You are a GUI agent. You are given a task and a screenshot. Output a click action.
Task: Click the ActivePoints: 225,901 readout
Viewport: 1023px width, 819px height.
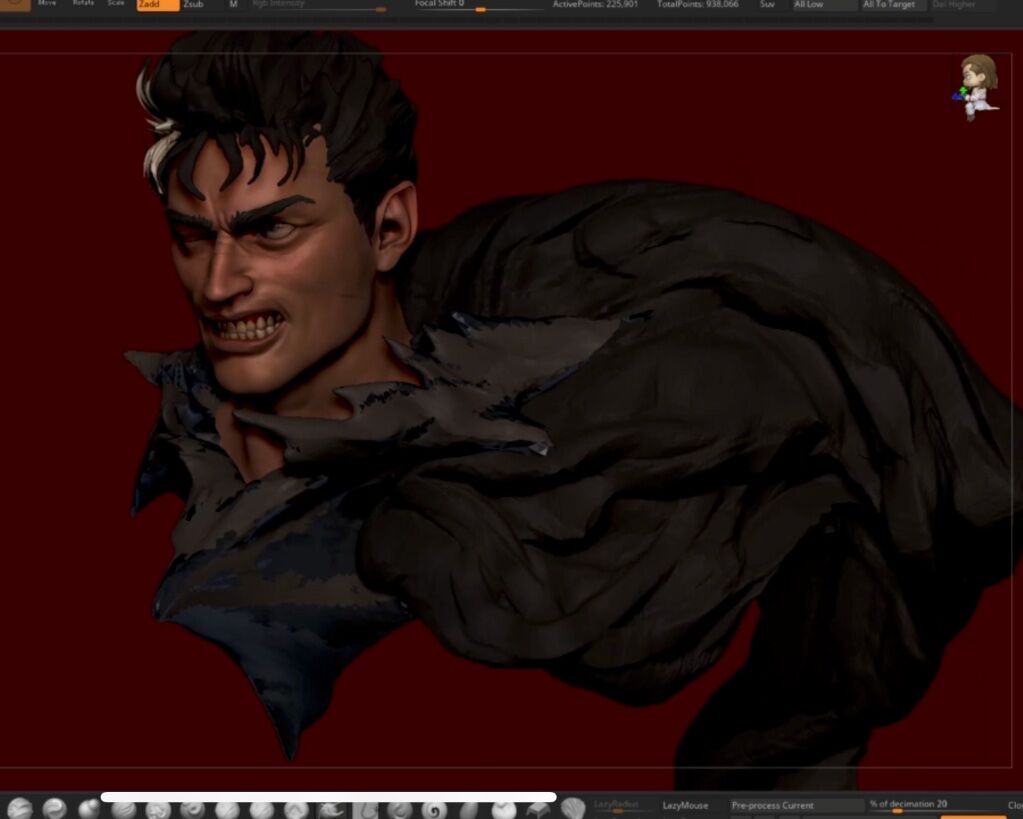[x=595, y=5]
